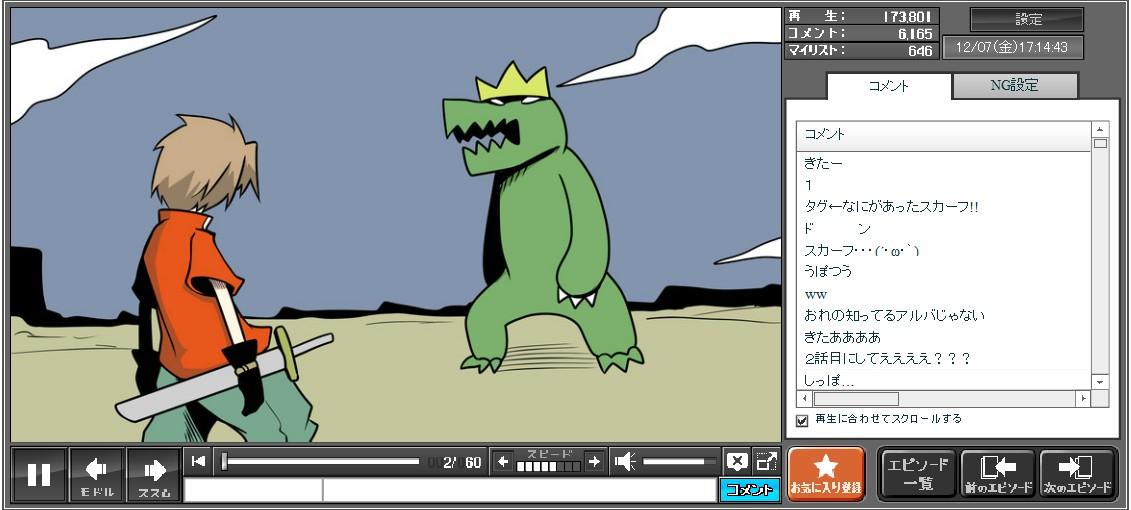Select the コメント tab
The image size is (1131, 510).
[x=888, y=86]
